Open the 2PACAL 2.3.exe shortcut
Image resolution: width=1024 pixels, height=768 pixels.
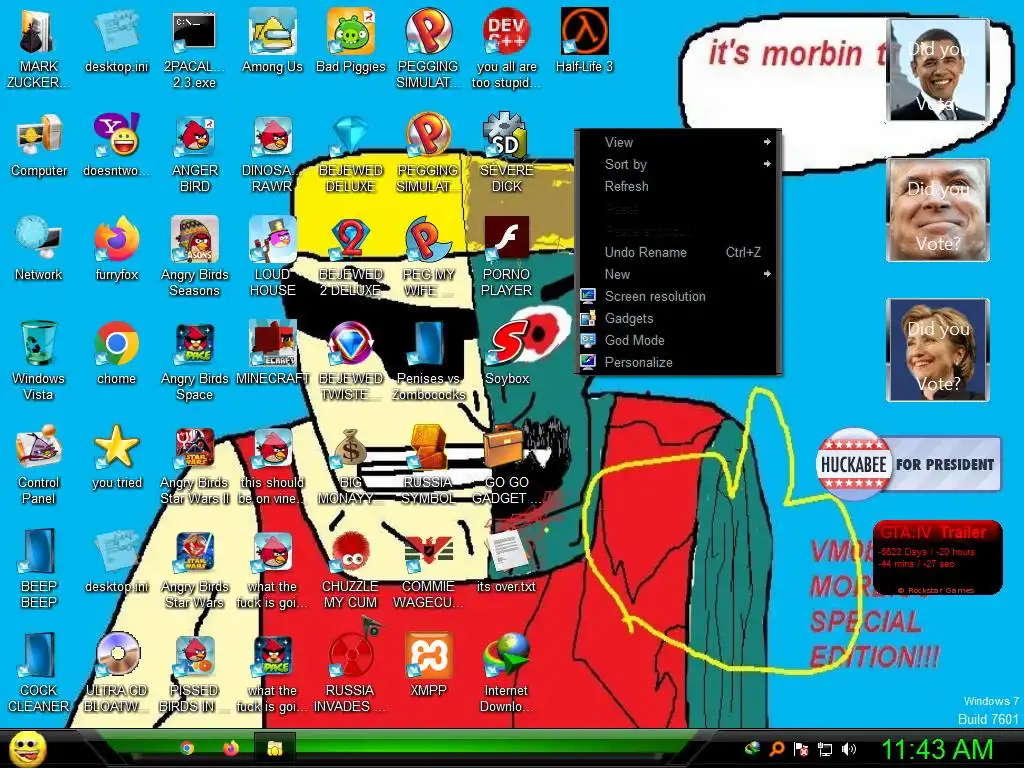pyautogui.click(x=194, y=48)
